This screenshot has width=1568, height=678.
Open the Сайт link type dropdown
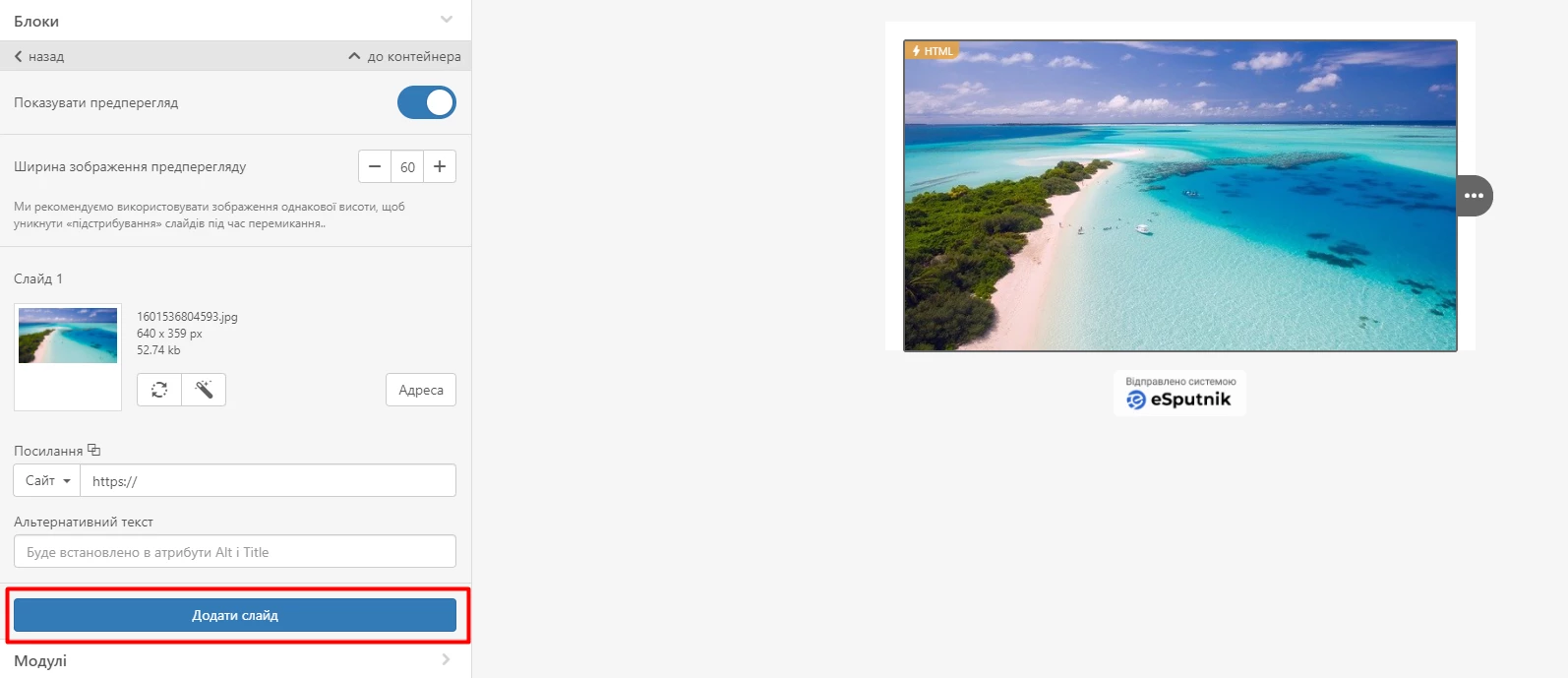coord(47,480)
